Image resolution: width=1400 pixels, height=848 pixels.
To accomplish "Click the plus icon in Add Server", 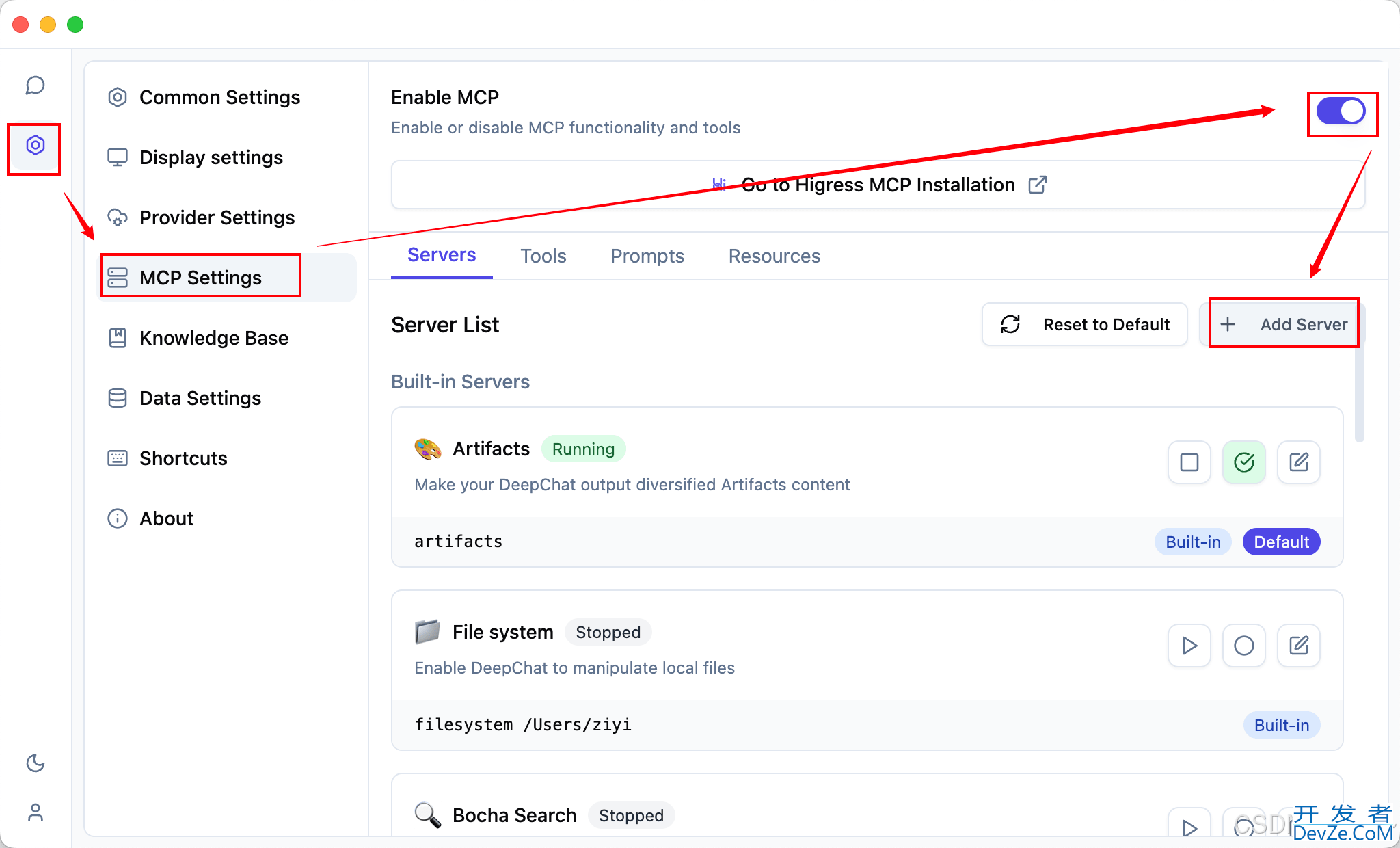I will 1228,324.
